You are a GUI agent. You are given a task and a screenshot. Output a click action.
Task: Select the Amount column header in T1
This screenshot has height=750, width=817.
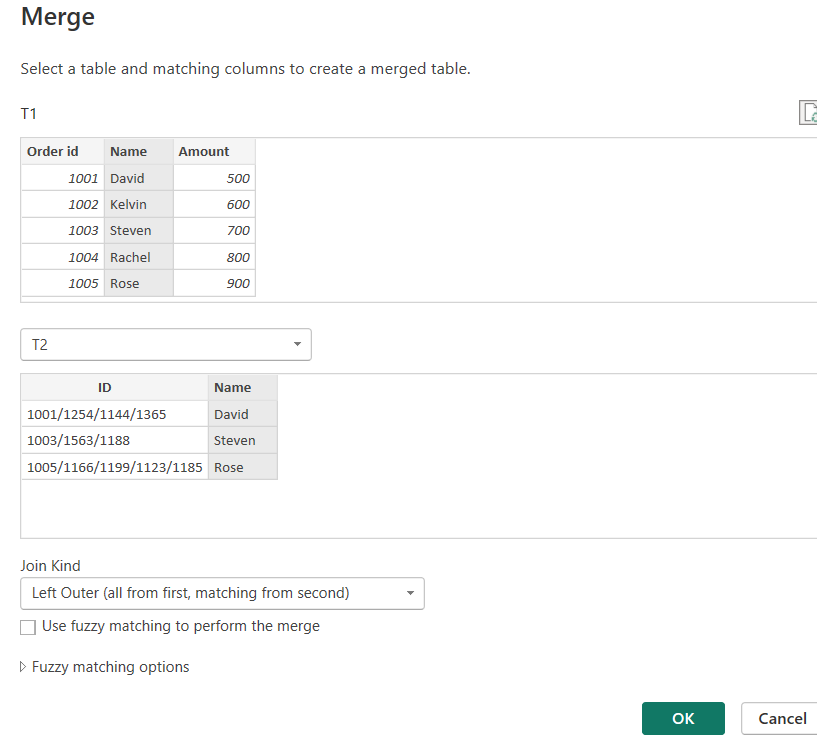pos(214,152)
